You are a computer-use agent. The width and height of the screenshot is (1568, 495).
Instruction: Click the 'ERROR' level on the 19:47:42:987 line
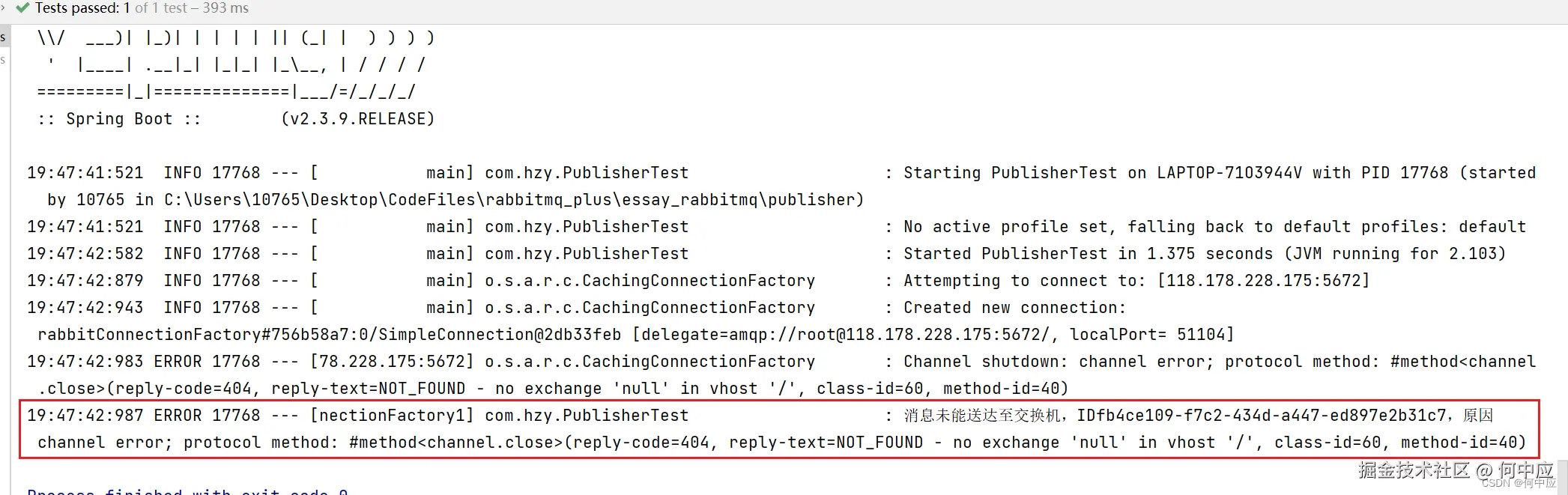178,416
